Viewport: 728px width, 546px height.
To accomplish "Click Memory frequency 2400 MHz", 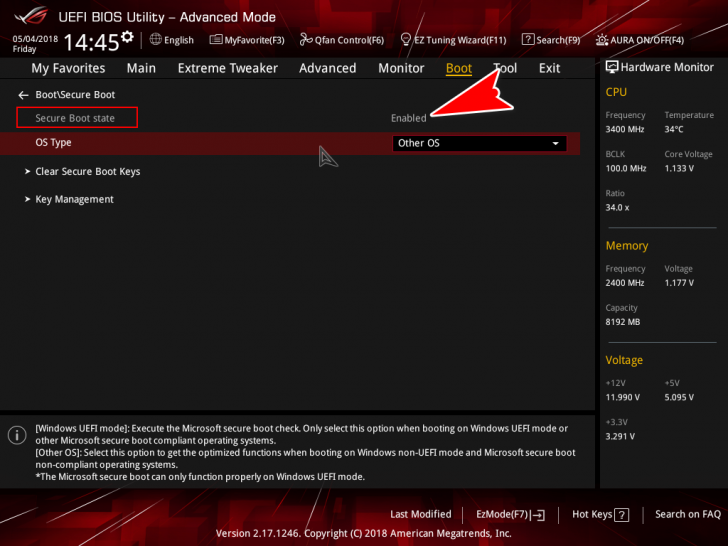I will point(624,283).
